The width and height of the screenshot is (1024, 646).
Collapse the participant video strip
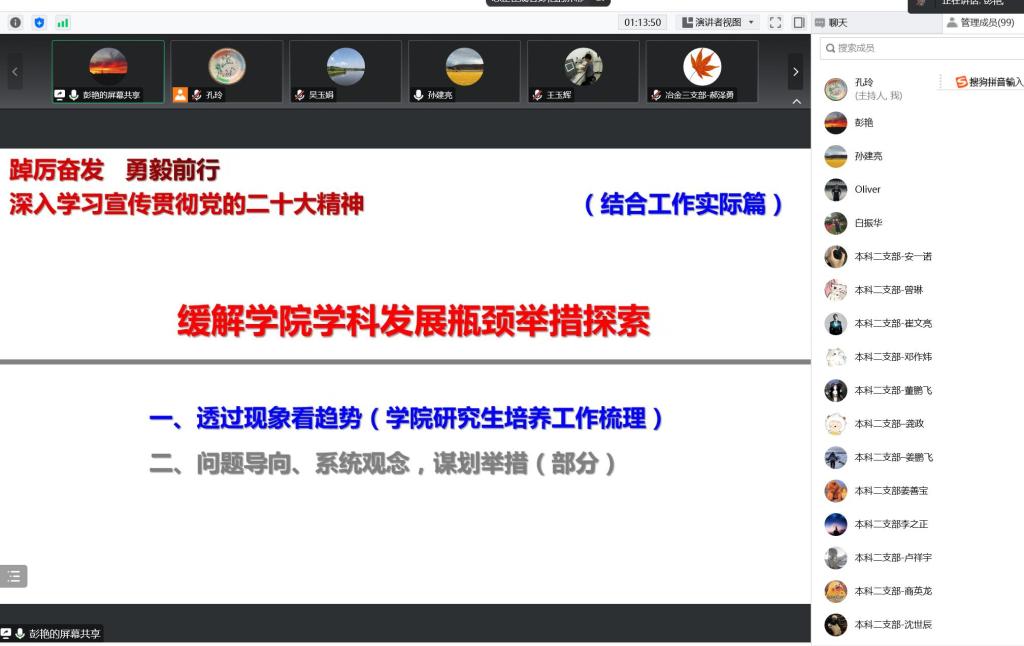pyautogui.click(x=797, y=101)
